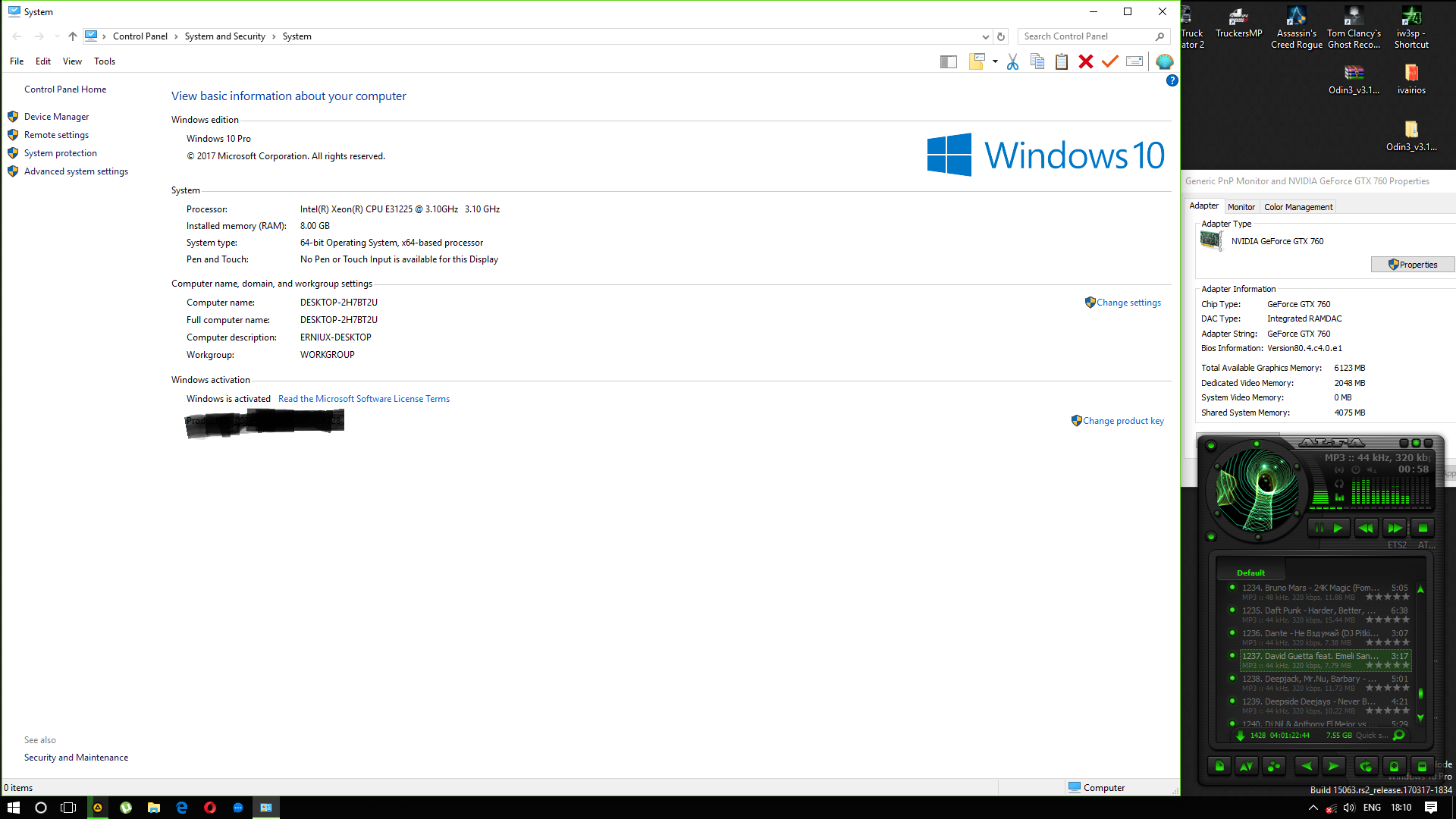Click the Change product key link
This screenshot has height=819, width=1456.
pyautogui.click(x=1123, y=421)
